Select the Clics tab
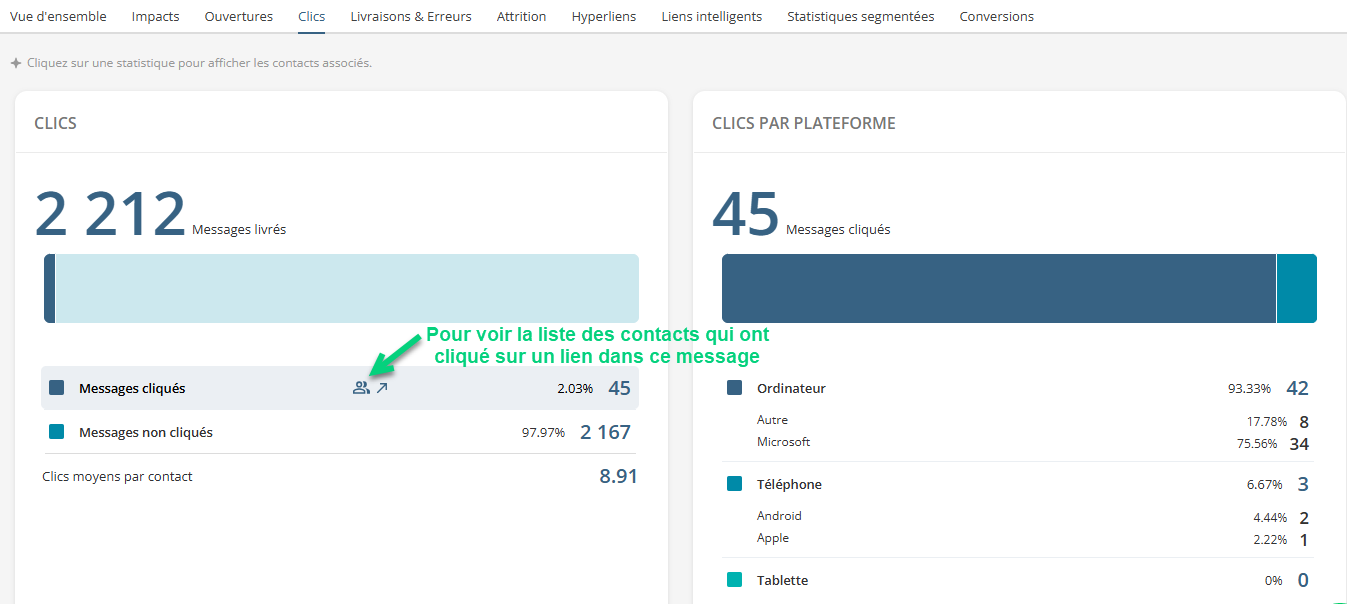The width and height of the screenshot is (1347, 604). point(312,16)
